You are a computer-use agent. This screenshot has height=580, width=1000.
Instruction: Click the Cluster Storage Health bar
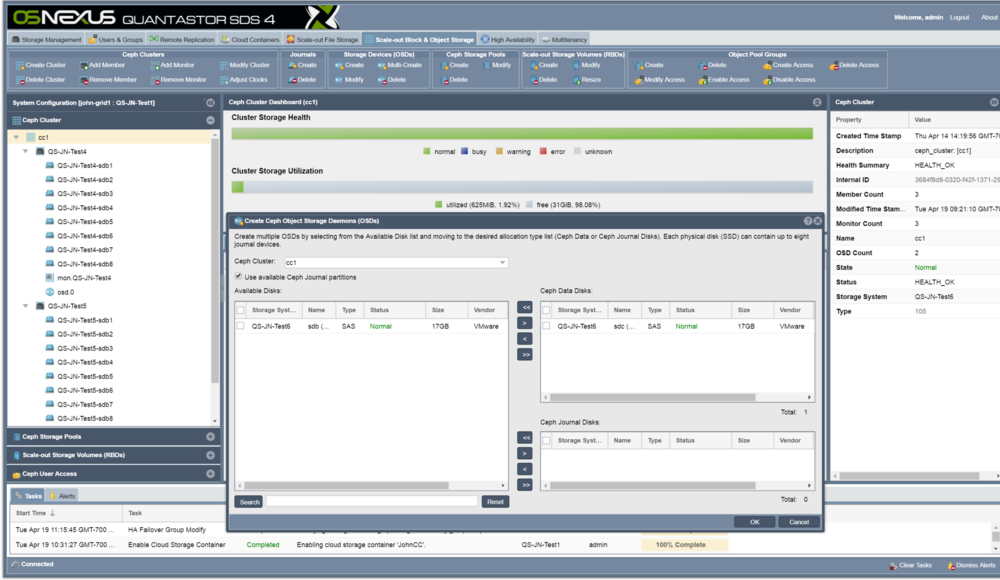pos(522,133)
